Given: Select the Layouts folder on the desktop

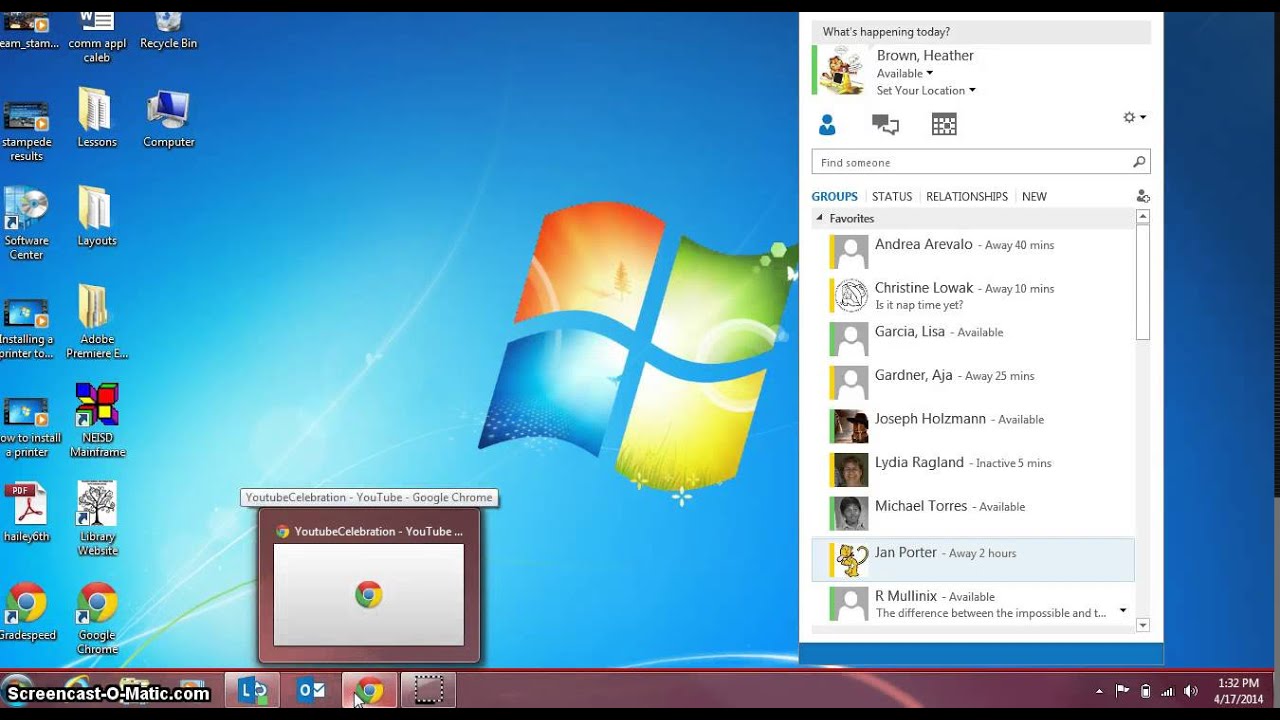Looking at the screenshot, I should coord(97,217).
